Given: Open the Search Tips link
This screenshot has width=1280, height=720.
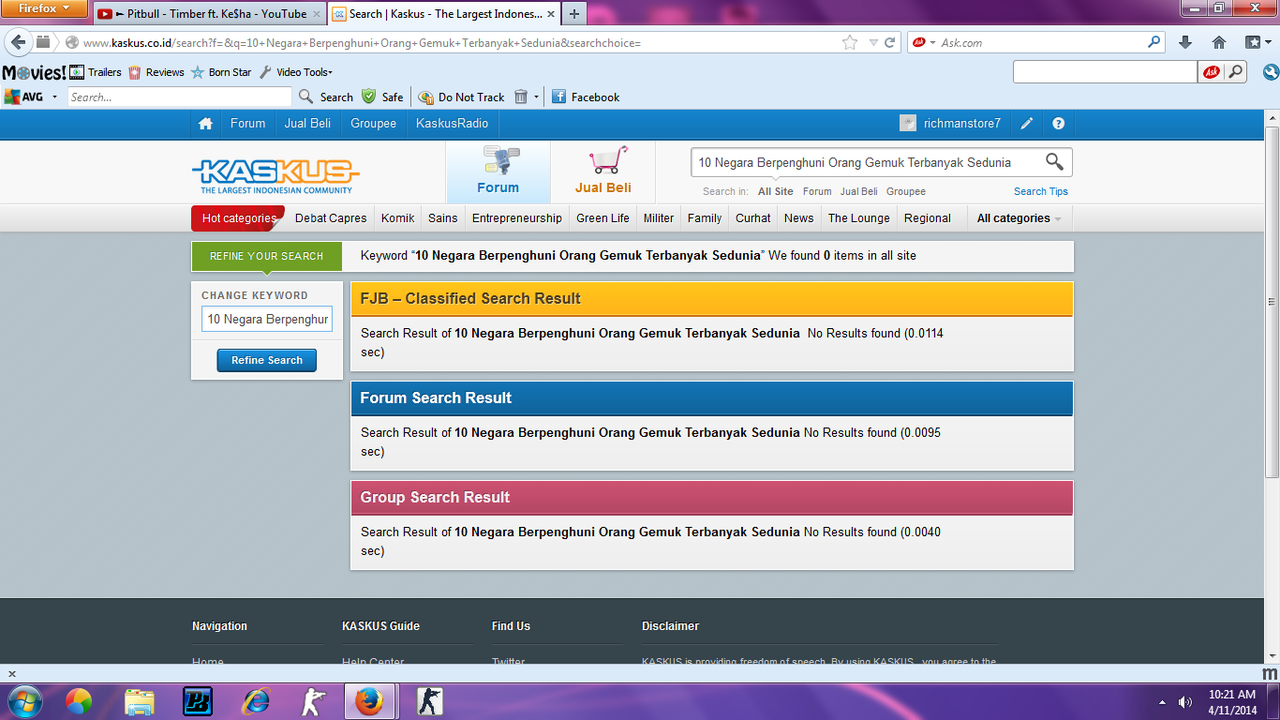Looking at the screenshot, I should (1041, 191).
